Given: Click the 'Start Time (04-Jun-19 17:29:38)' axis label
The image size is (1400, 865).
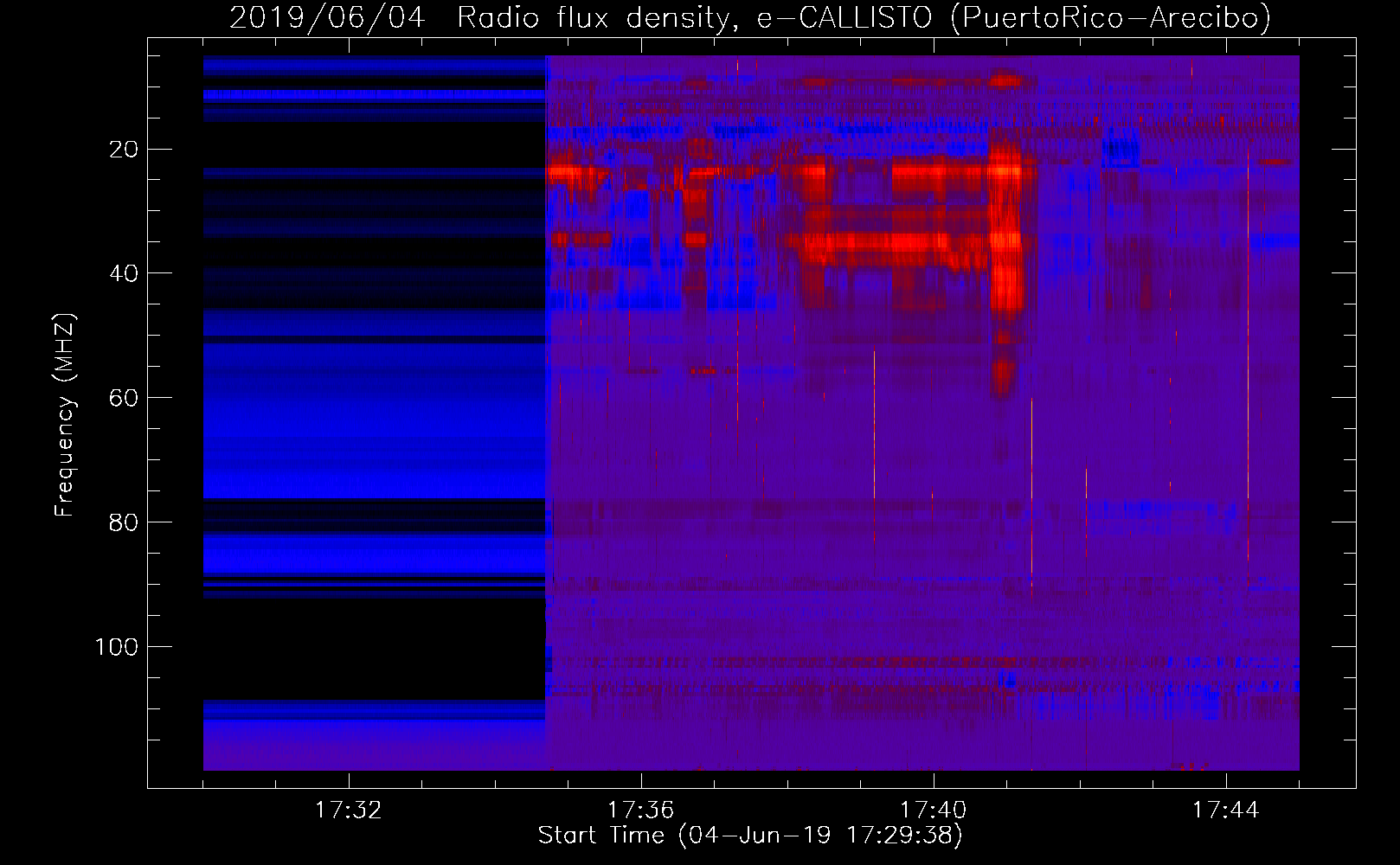Looking at the screenshot, I should coord(750,836).
